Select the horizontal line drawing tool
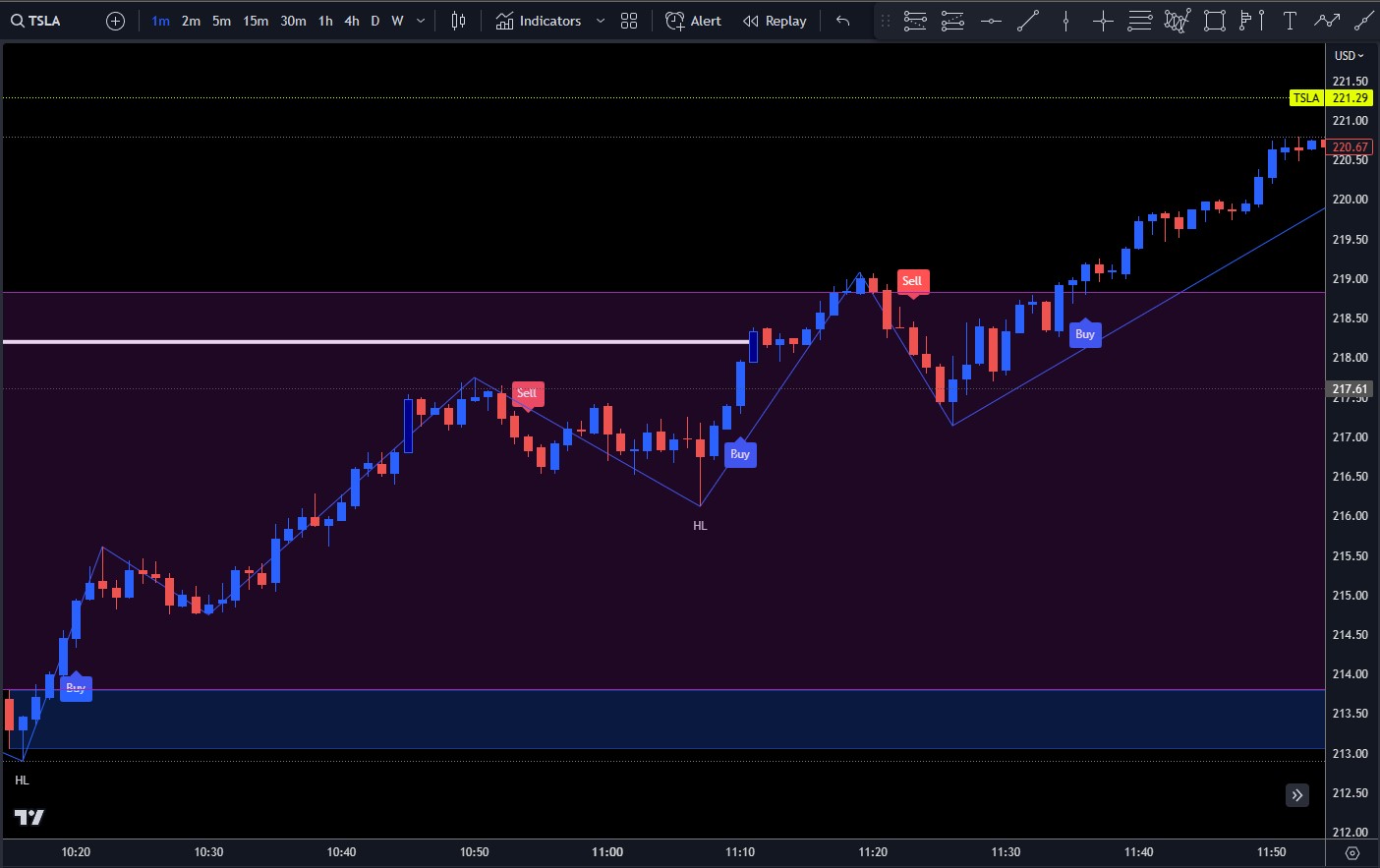1380x868 pixels. click(991, 21)
